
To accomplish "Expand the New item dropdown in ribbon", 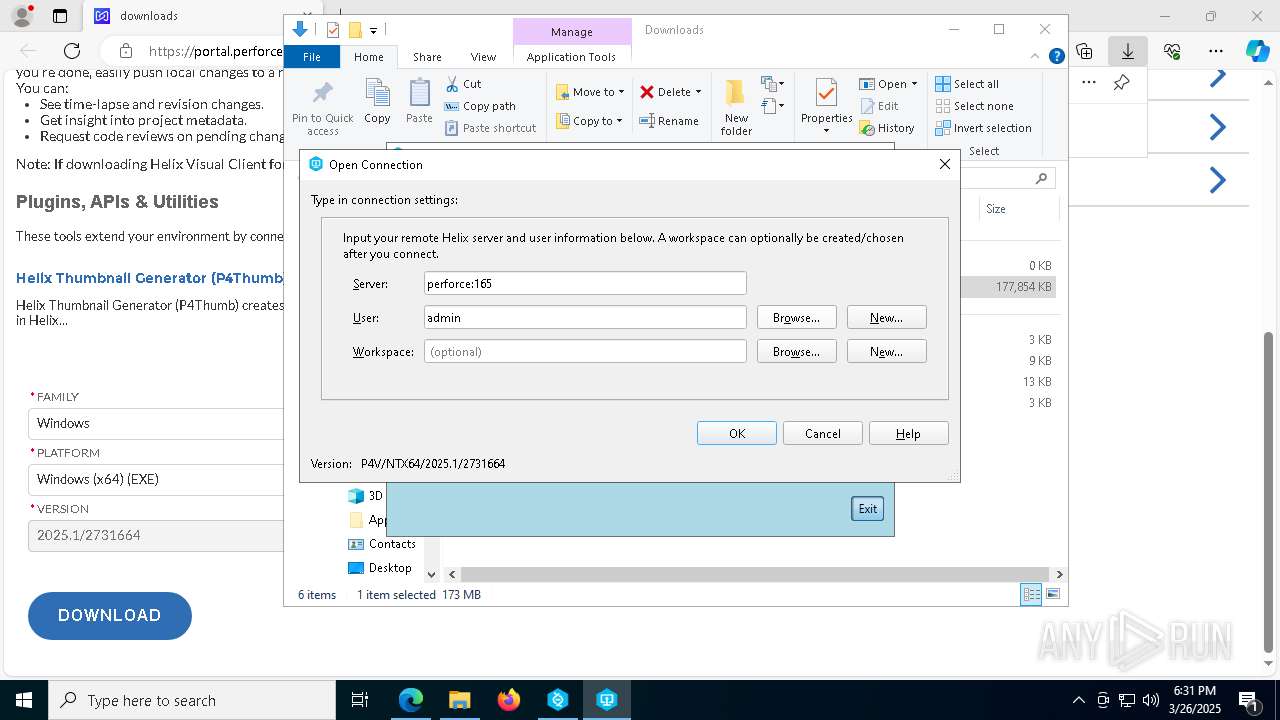I will 773,83.
